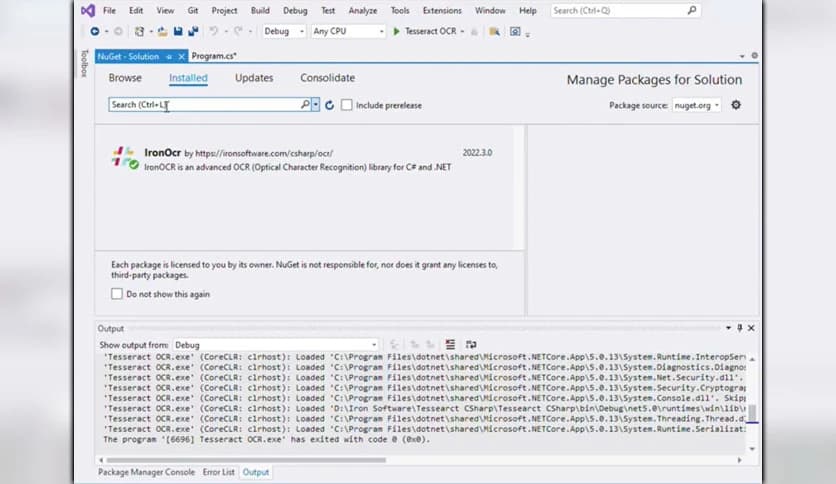Pin the NuGet - Solution tab

tap(169, 57)
